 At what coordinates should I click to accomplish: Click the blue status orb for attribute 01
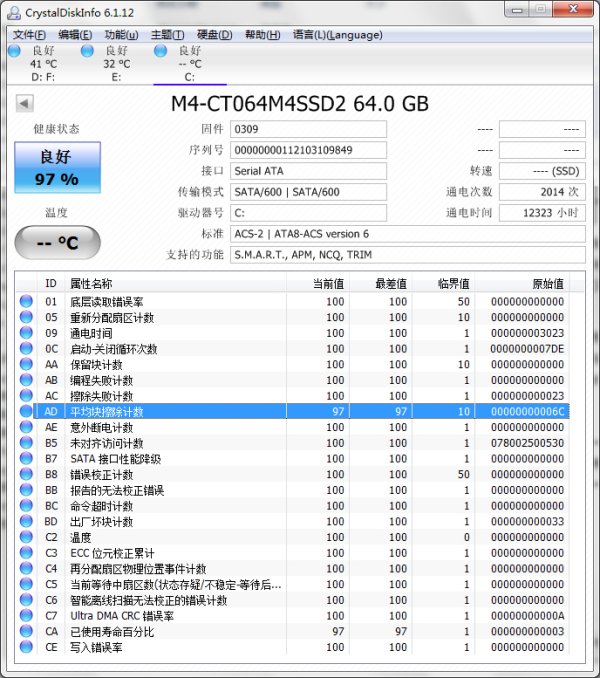[x=26, y=302]
